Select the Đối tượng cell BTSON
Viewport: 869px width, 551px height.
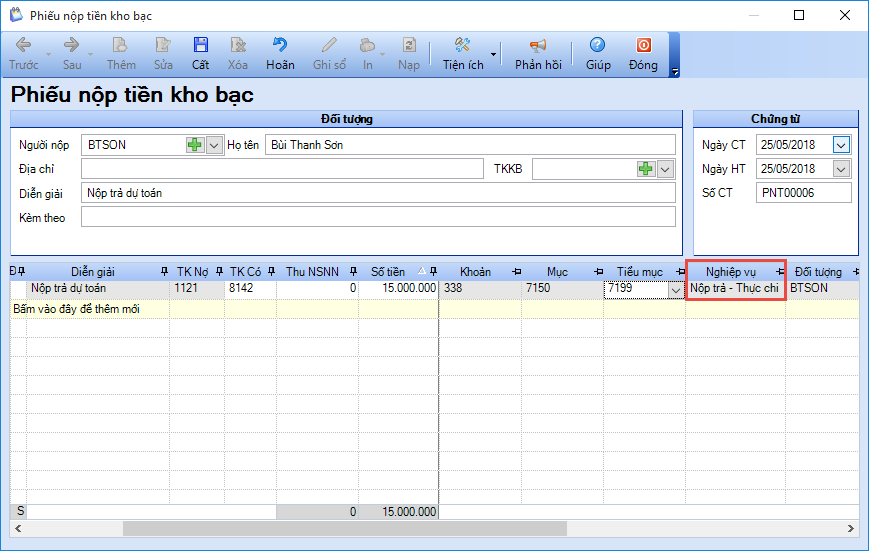tap(822, 288)
